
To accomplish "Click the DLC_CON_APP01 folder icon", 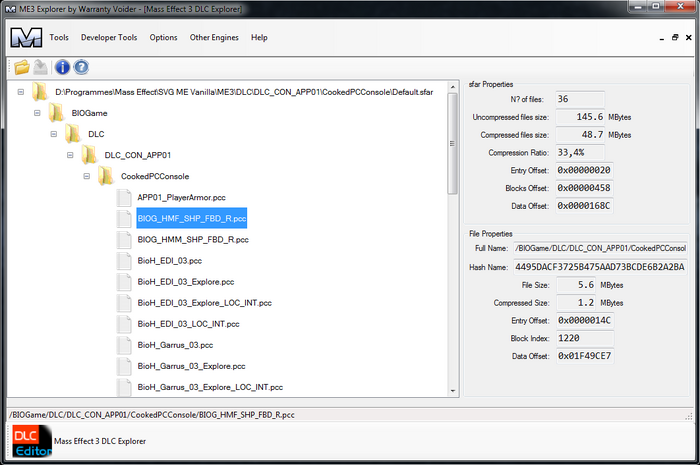I will point(89,155).
